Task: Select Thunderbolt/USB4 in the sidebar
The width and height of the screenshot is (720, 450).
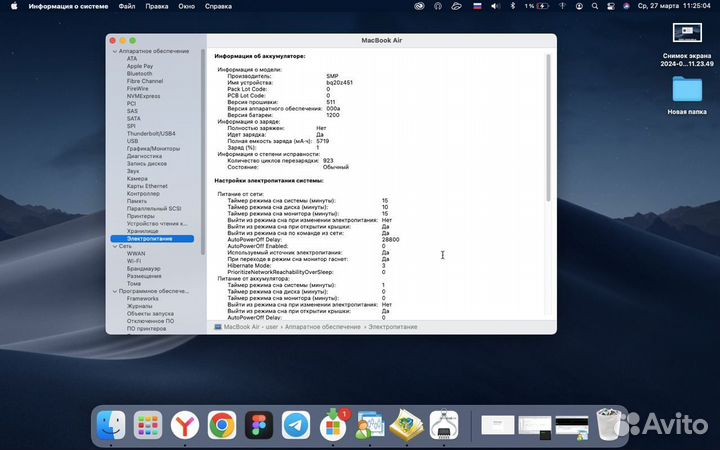Action: (x=151, y=134)
